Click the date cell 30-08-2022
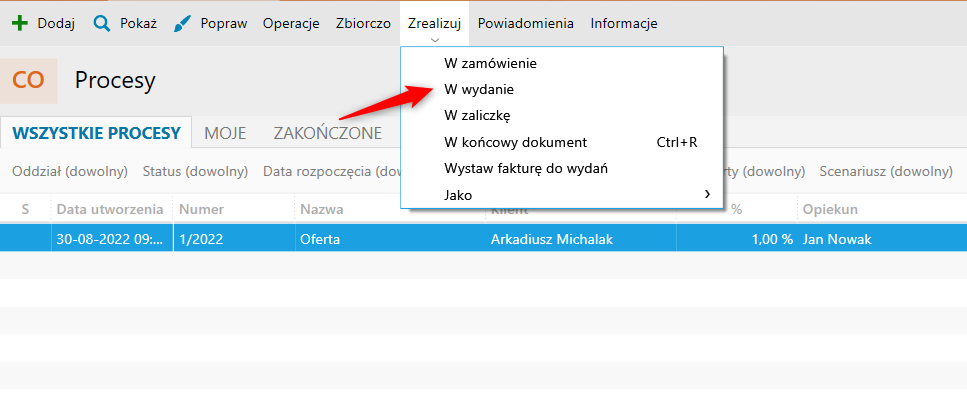This screenshot has height=397, width=967. [112, 239]
